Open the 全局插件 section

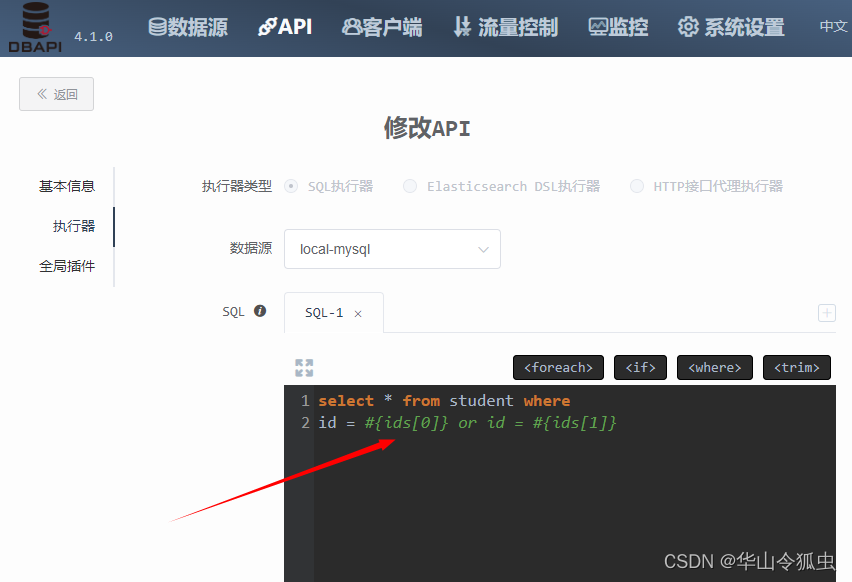click(66, 265)
